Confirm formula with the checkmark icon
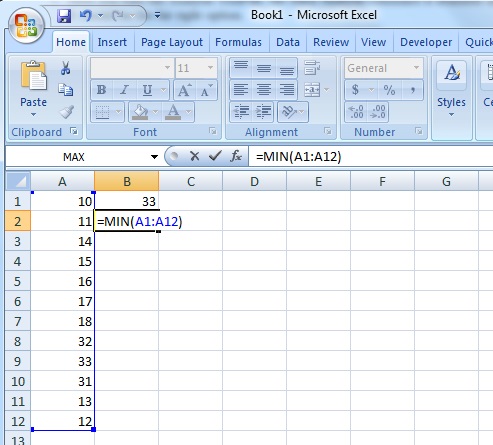 tap(215, 156)
